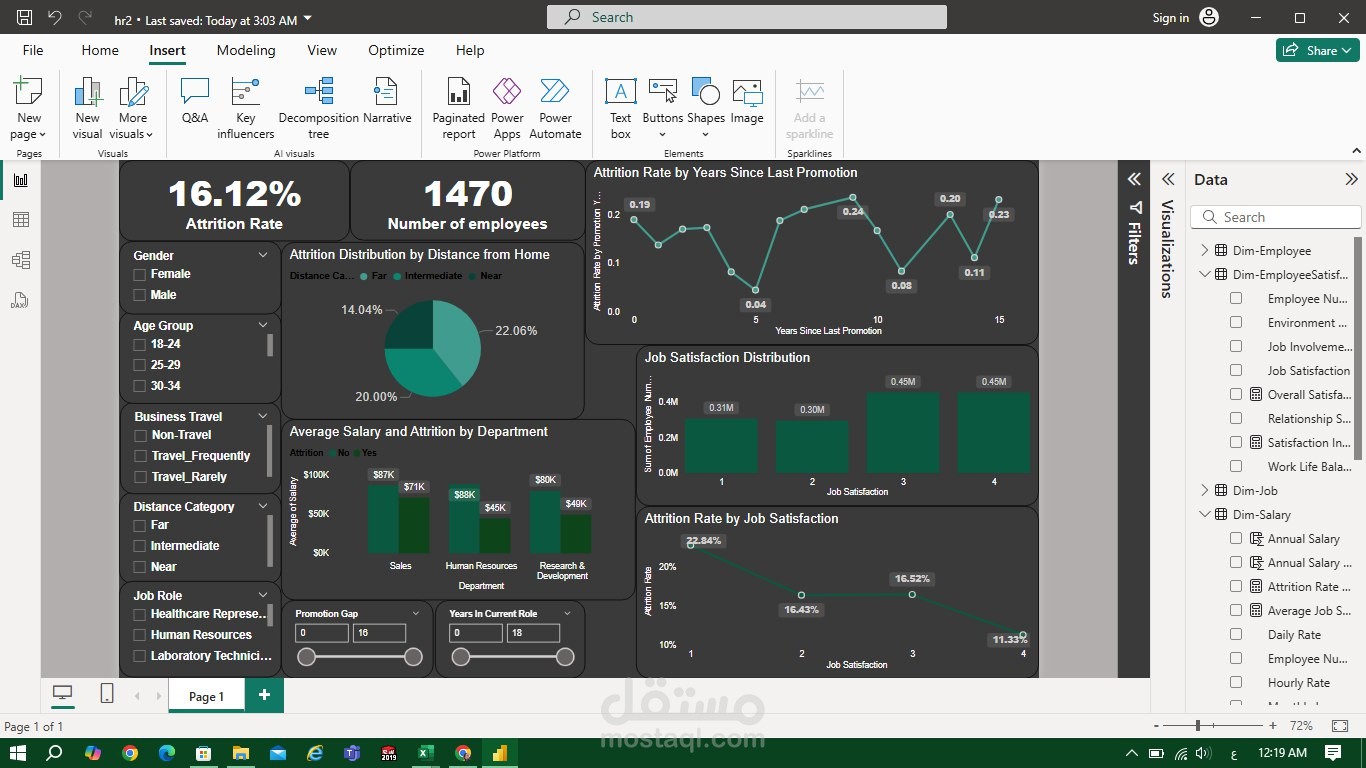1366x768 pixels.
Task: Switch to desktop layout at bottom
Action: click(x=62, y=693)
